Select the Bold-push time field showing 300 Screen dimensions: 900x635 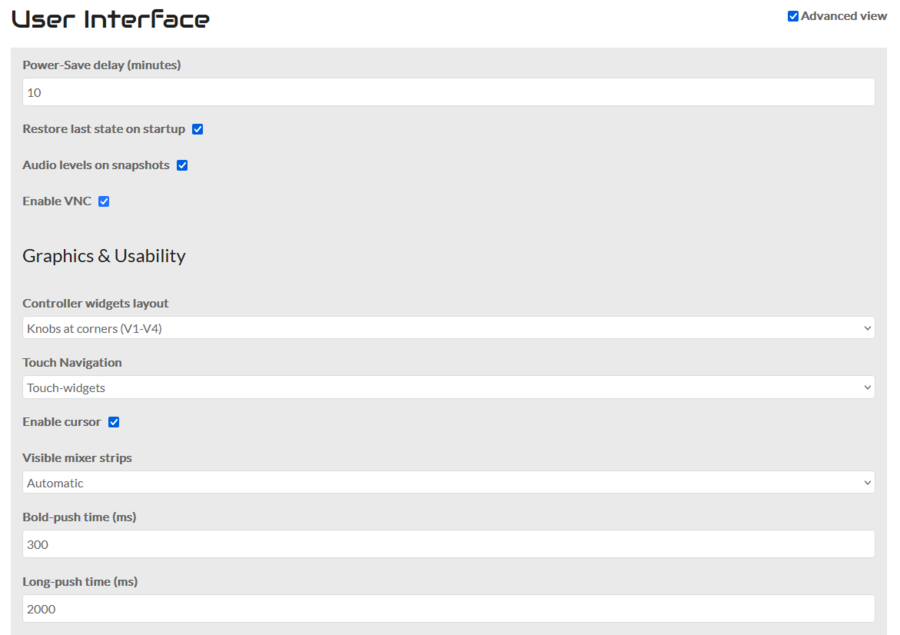[x=448, y=544]
